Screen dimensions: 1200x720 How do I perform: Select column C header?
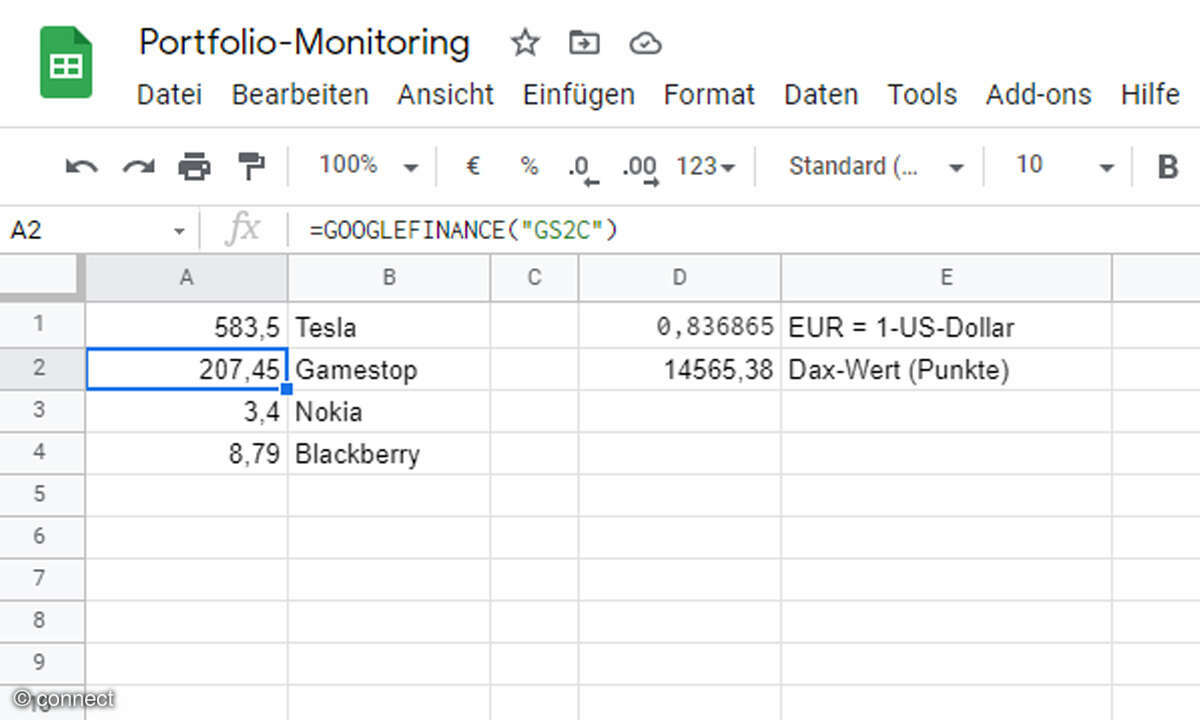click(534, 278)
